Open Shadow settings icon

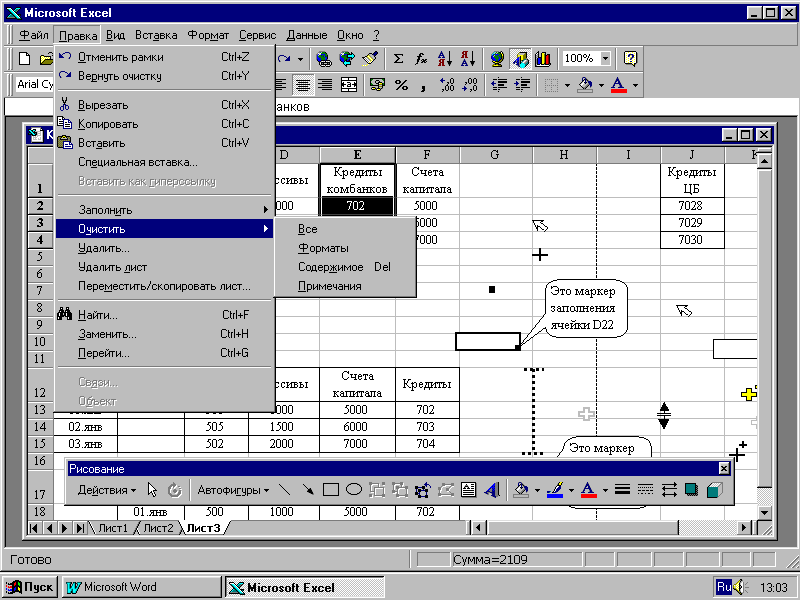pos(692,490)
